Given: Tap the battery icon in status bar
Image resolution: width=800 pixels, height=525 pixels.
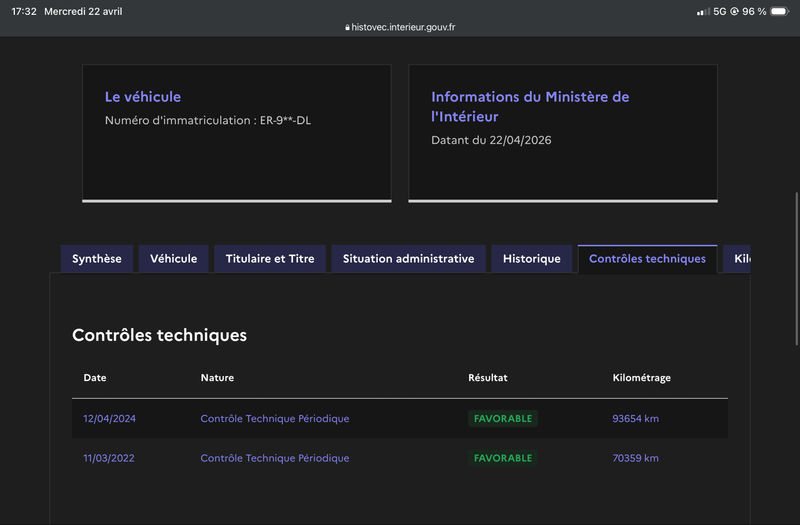Looking at the screenshot, I should pyautogui.click(x=780, y=11).
